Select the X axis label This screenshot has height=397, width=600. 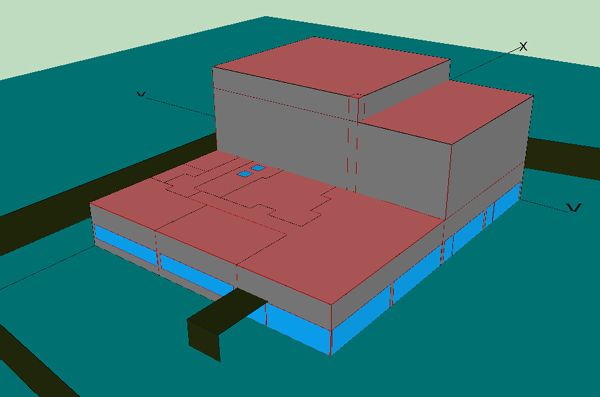pyautogui.click(x=523, y=47)
